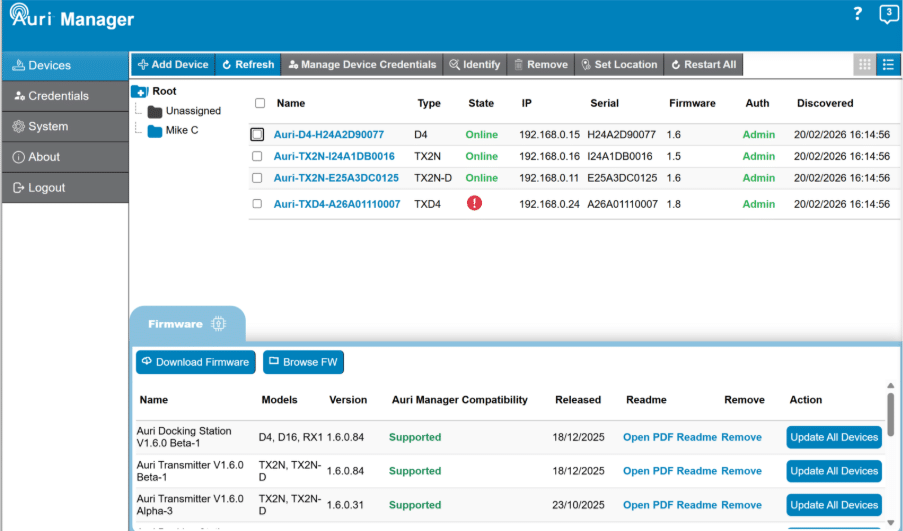Open Manage Device Credentials
This screenshot has height=531, width=903.
(362, 65)
